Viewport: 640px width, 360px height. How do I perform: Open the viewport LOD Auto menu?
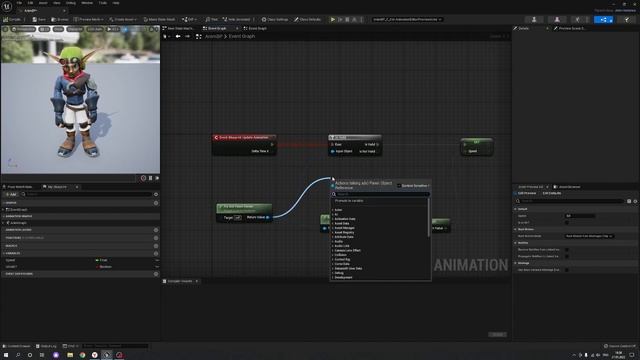pos(95,29)
